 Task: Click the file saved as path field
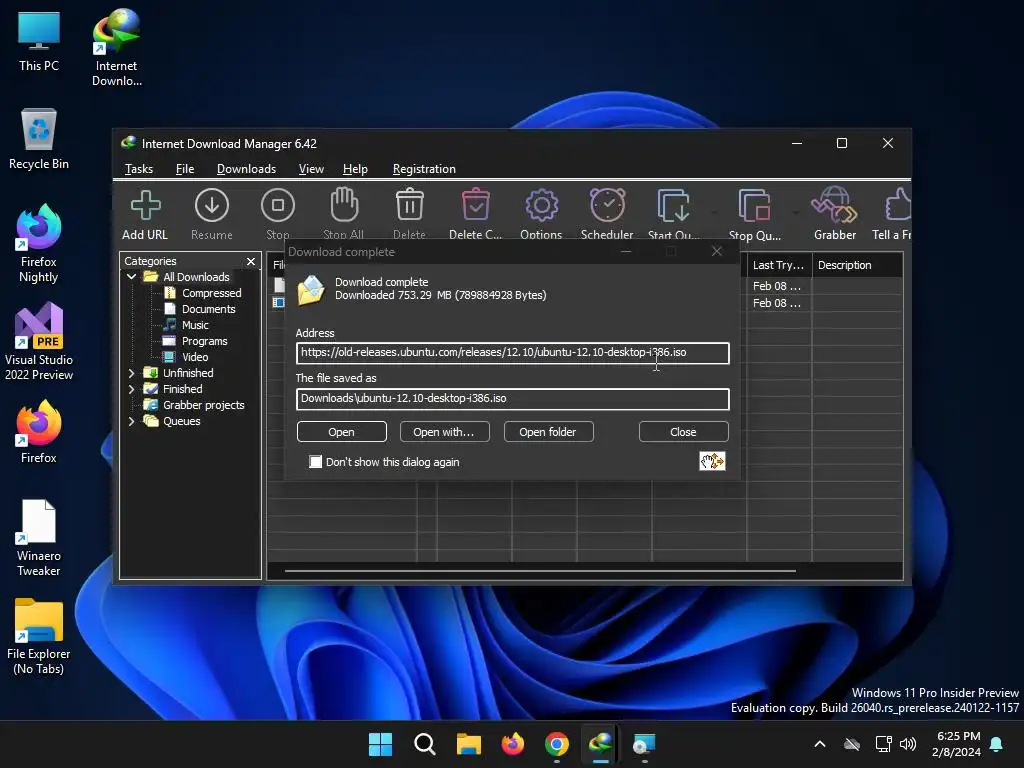point(513,399)
